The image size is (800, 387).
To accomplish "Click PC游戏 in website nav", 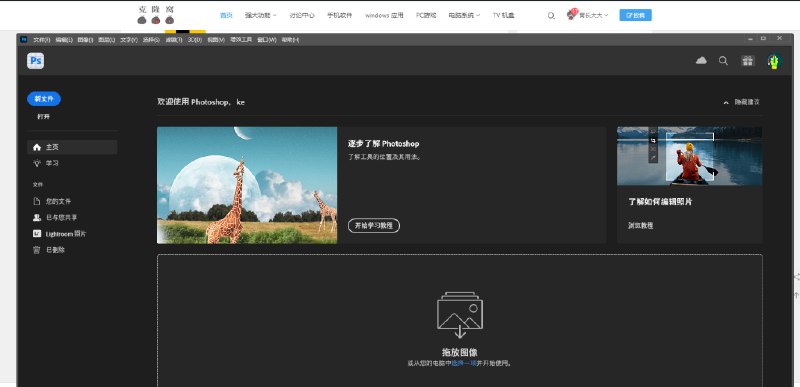I will 426,15.
